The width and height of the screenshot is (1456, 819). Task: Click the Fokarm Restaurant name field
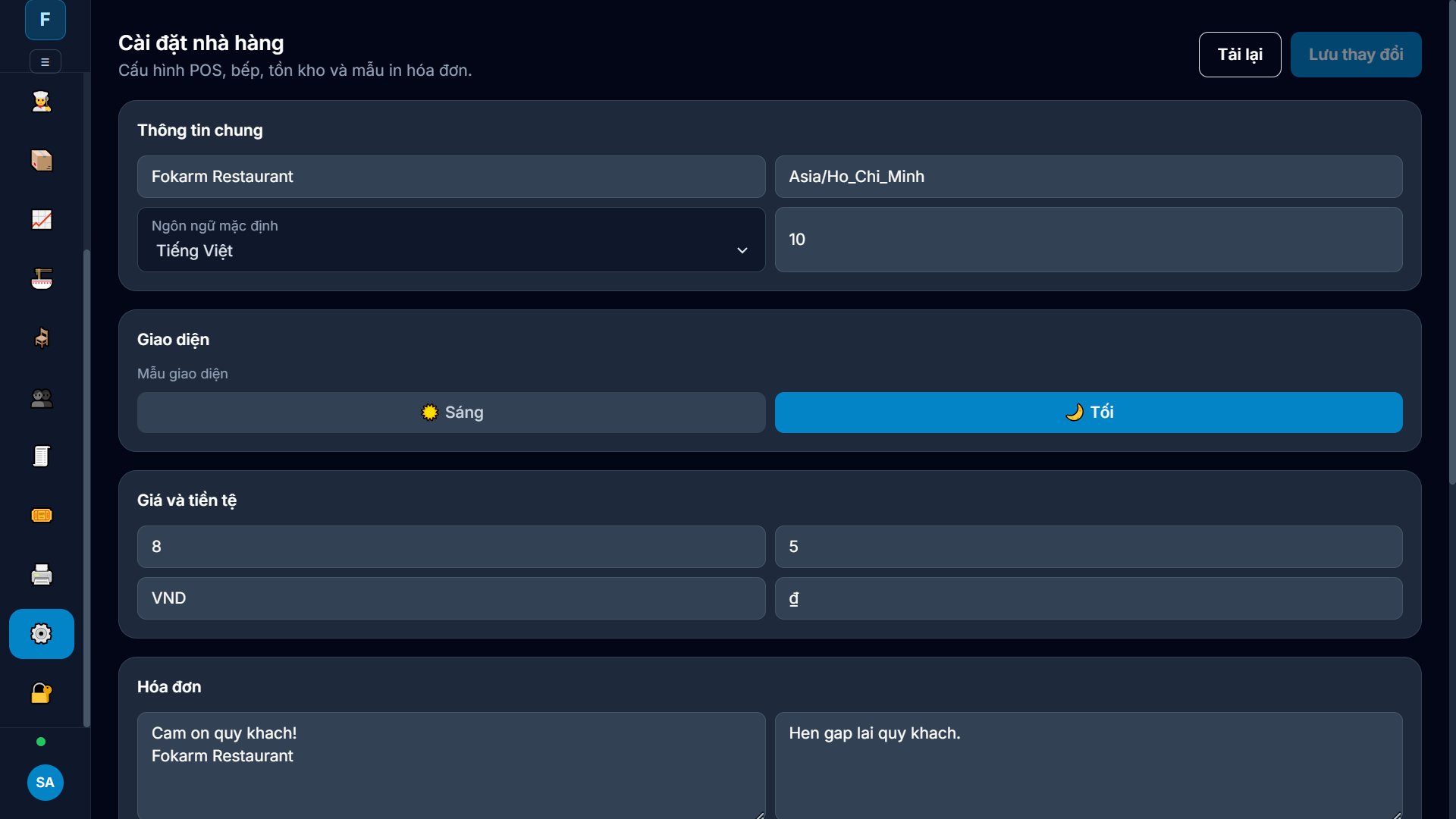click(451, 177)
